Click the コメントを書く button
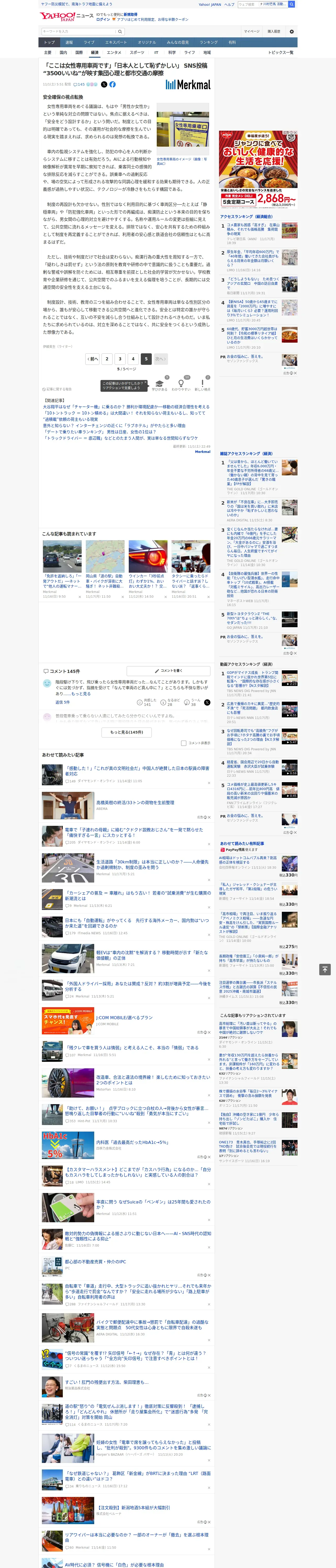 coord(168,671)
